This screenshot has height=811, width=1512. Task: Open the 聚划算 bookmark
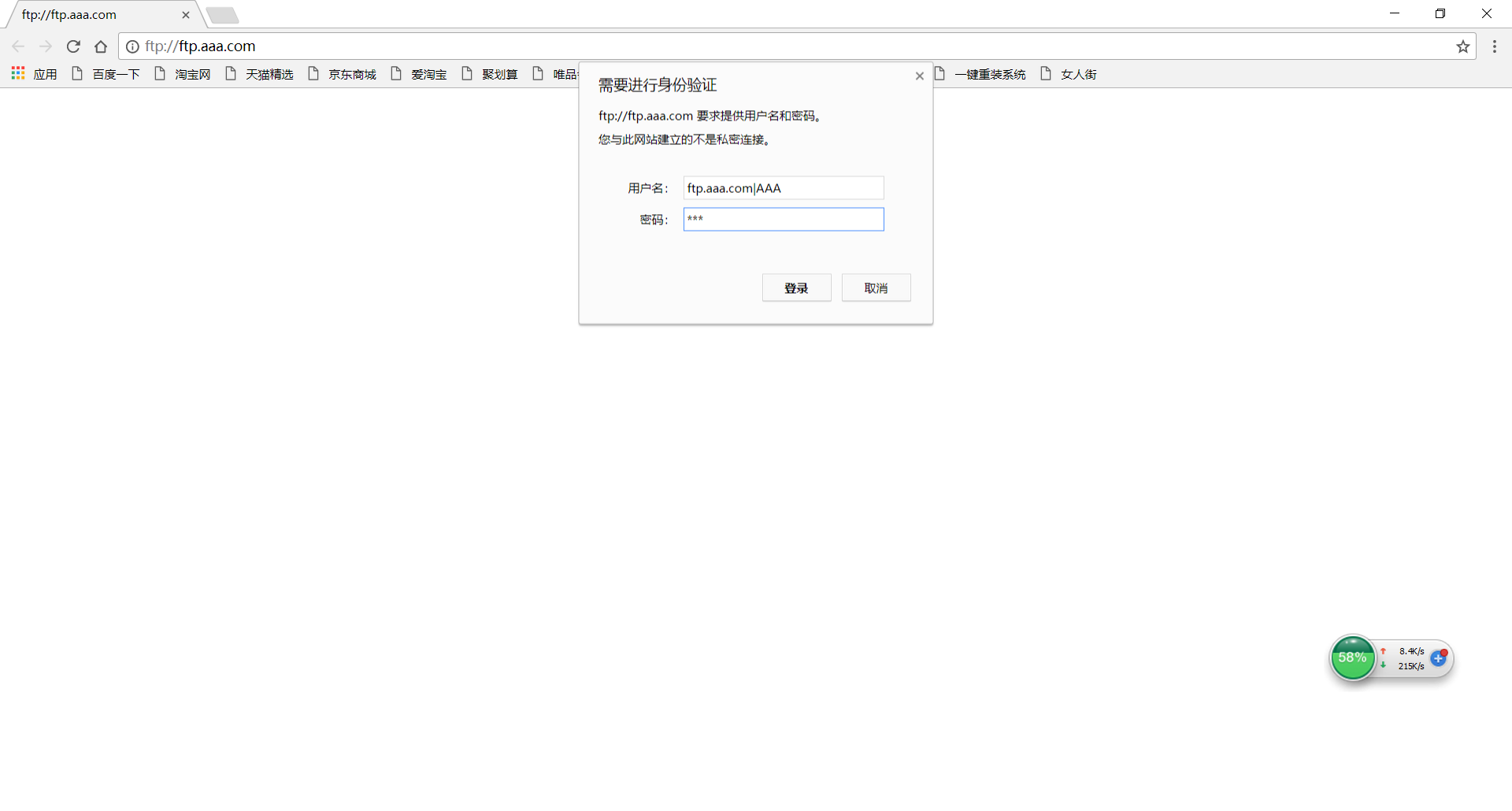490,74
